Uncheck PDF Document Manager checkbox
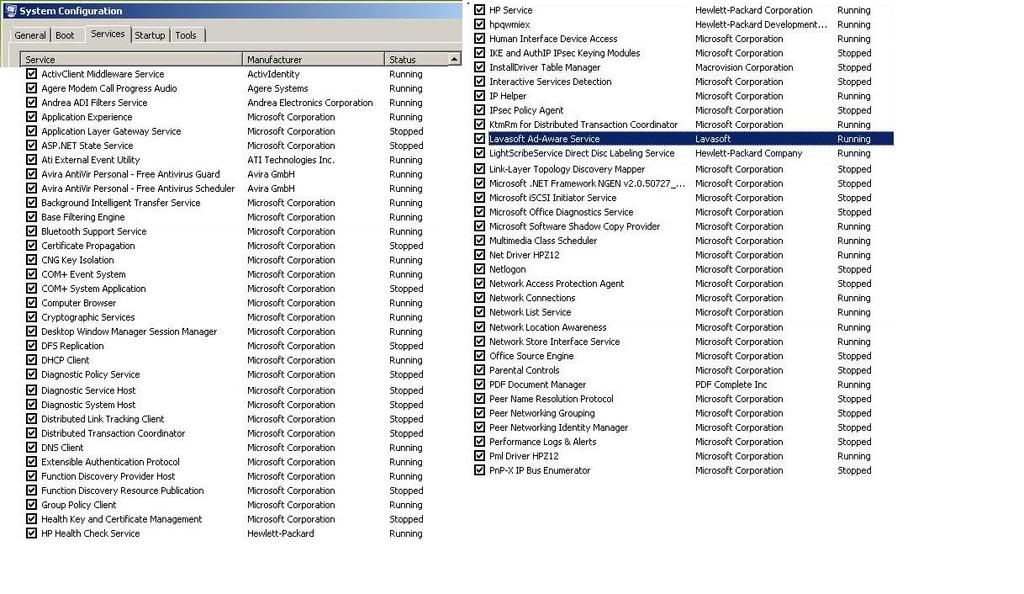The width and height of the screenshot is (1024, 594). coord(479,384)
